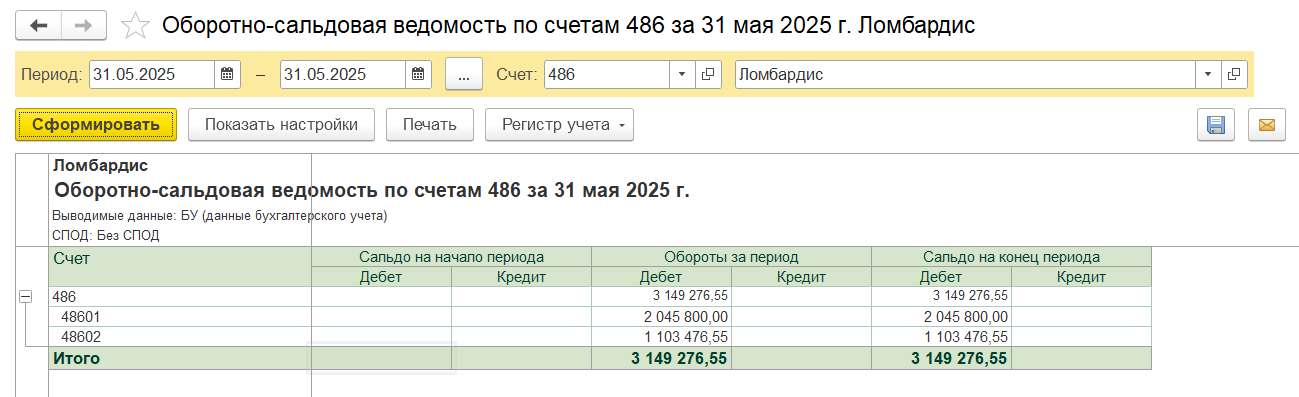Select the 48602 debit turnover cell
This screenshot has height=397, width=1299.
(x=661, y=337)
